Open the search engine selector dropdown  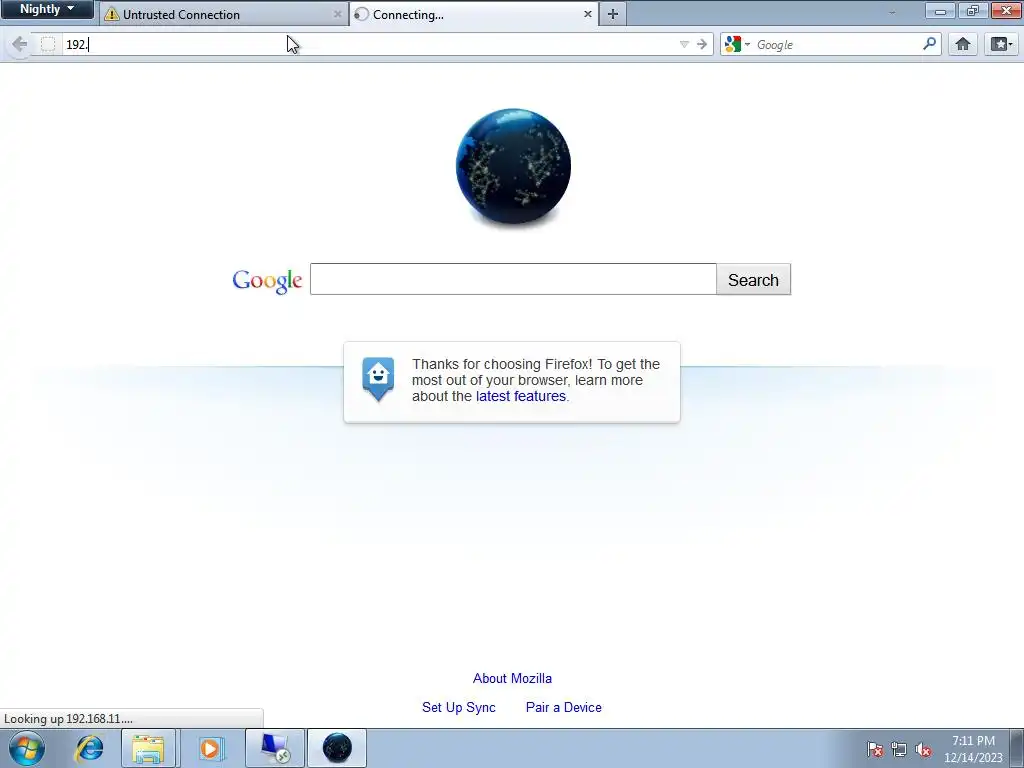(737, 44)
